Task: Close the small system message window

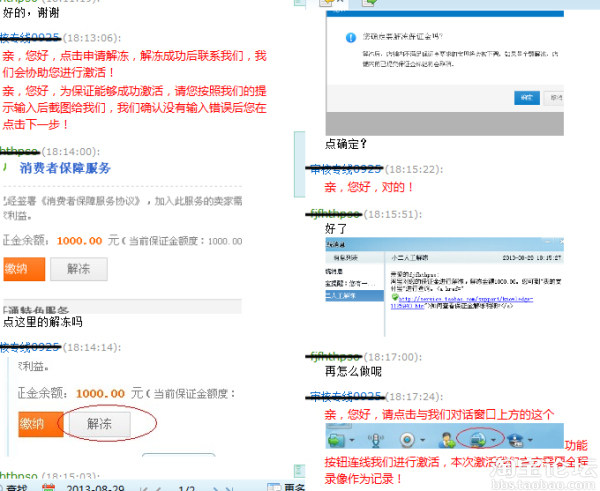Action: coord(561,242)
